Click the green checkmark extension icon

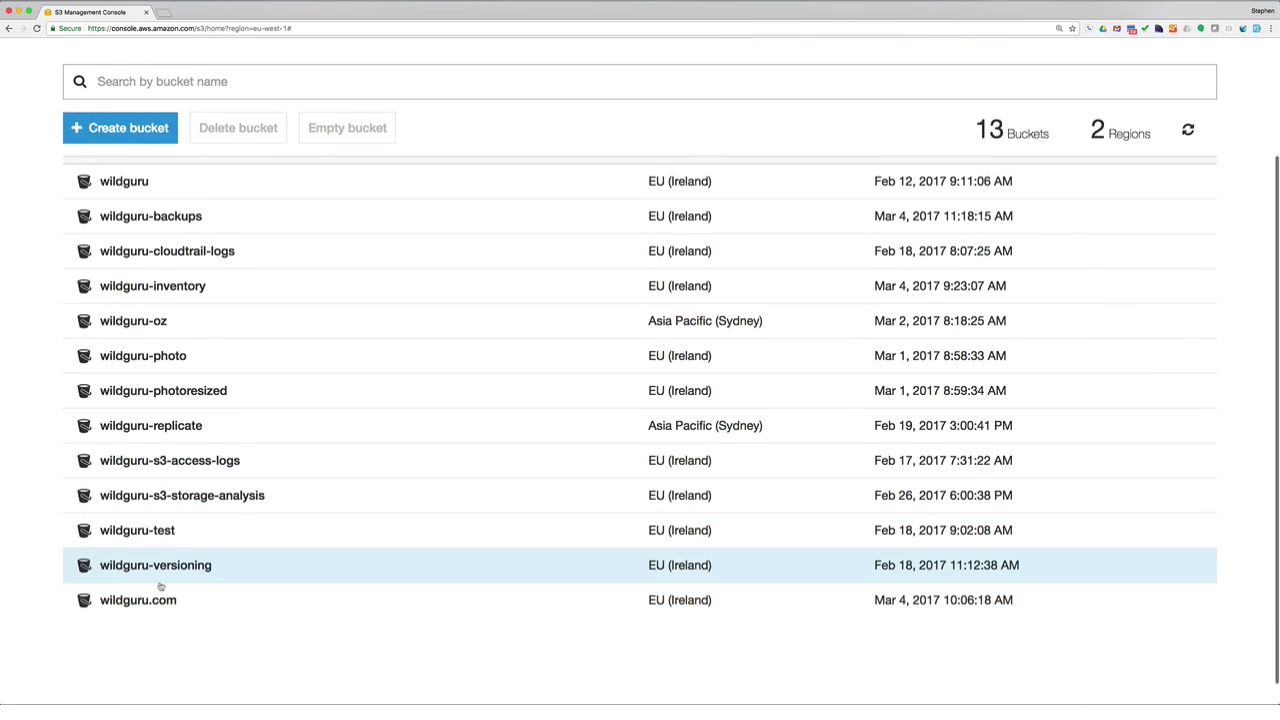tap(1145, 28)
